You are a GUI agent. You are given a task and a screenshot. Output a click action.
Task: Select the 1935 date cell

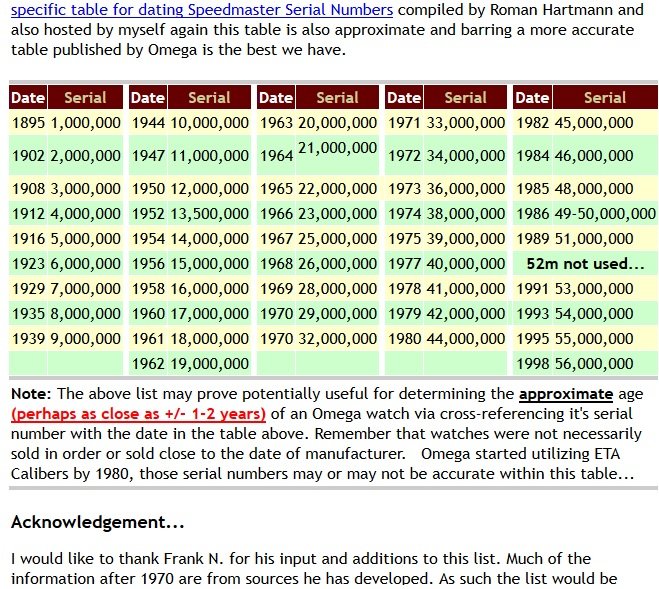[x=28, y=314]
